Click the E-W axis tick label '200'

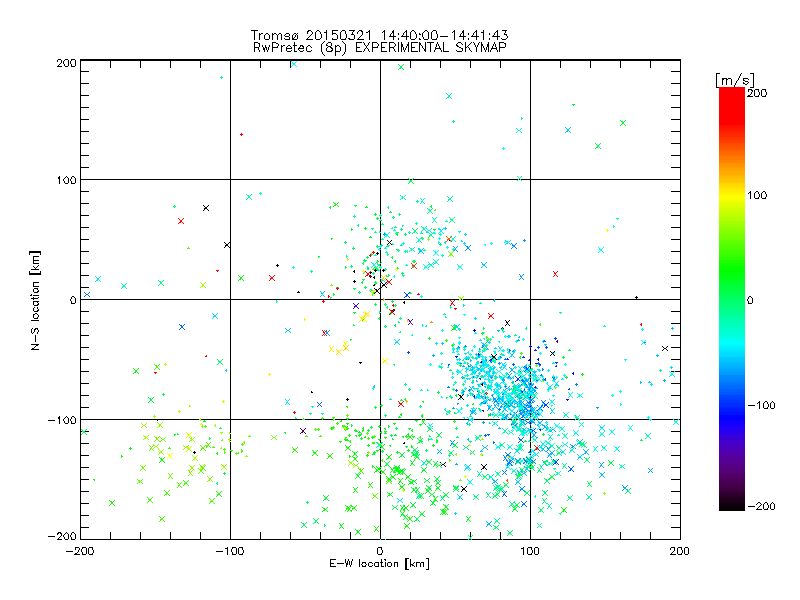tap(680, 551)
